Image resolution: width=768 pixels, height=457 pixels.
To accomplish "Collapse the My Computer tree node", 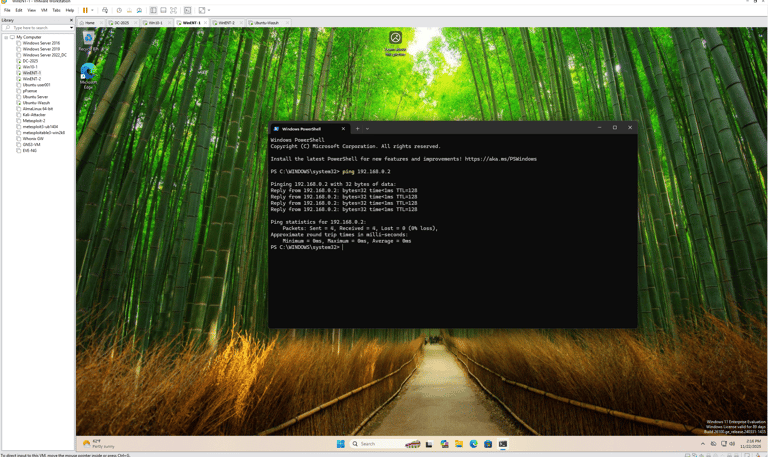I will [x=6, y=37].
